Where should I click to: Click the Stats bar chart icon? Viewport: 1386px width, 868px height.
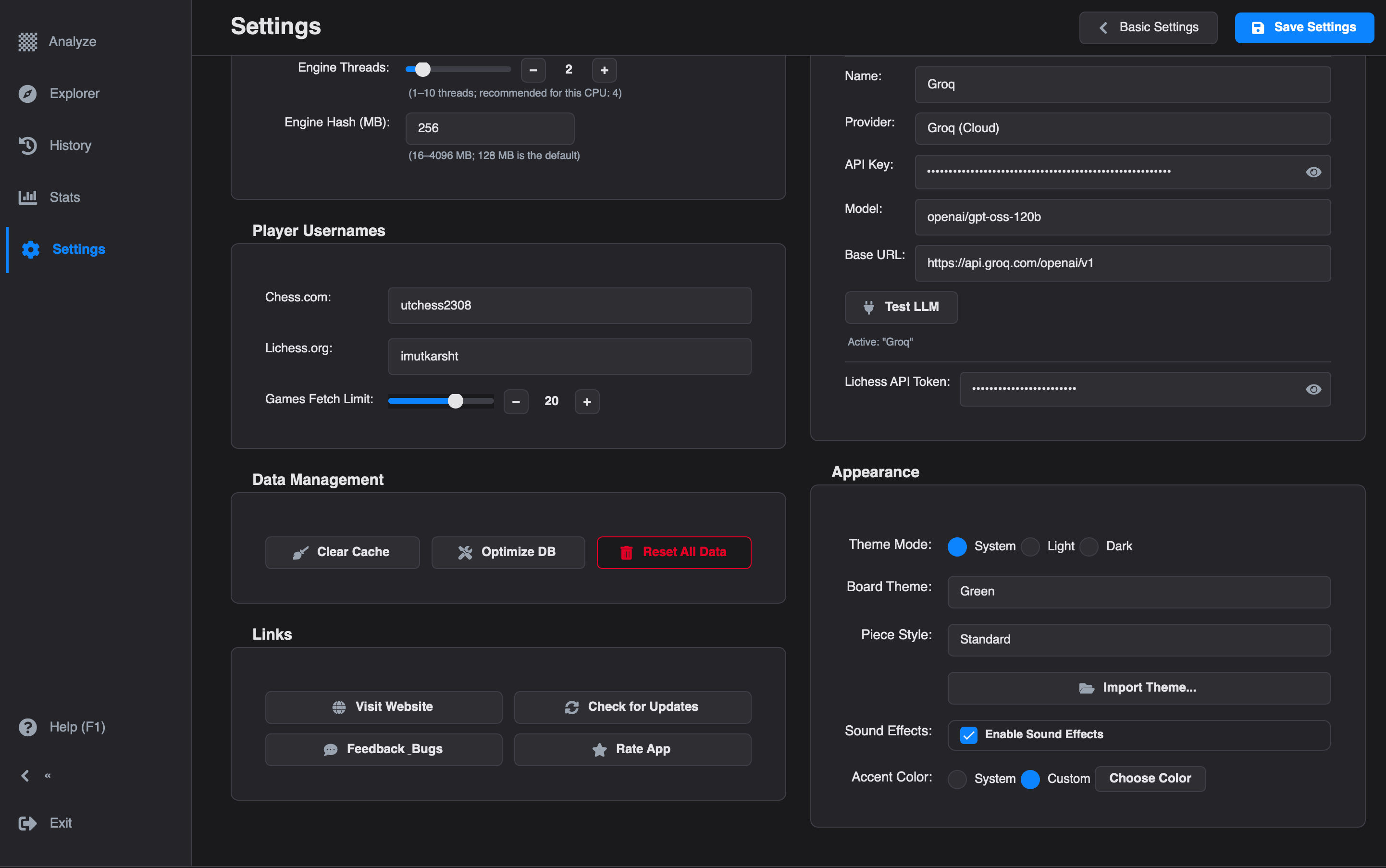tap(27, 198)
